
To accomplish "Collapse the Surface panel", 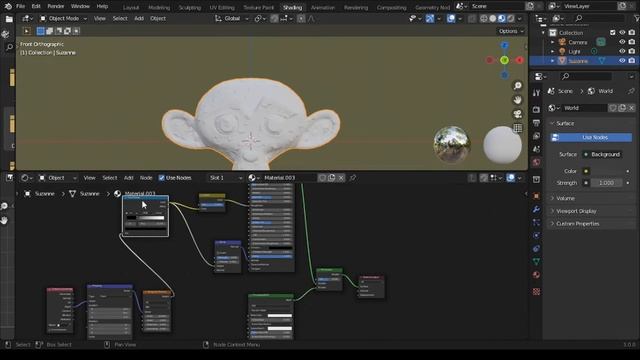I will (590, 123).
